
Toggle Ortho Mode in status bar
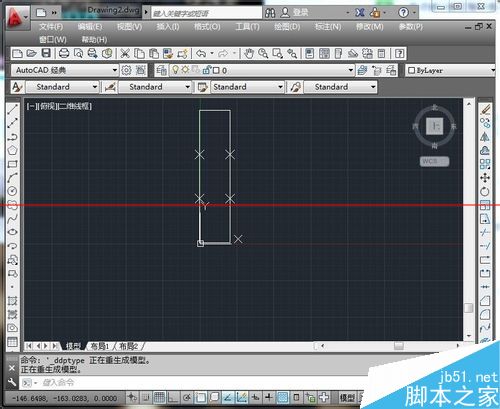tap(173, 397)
